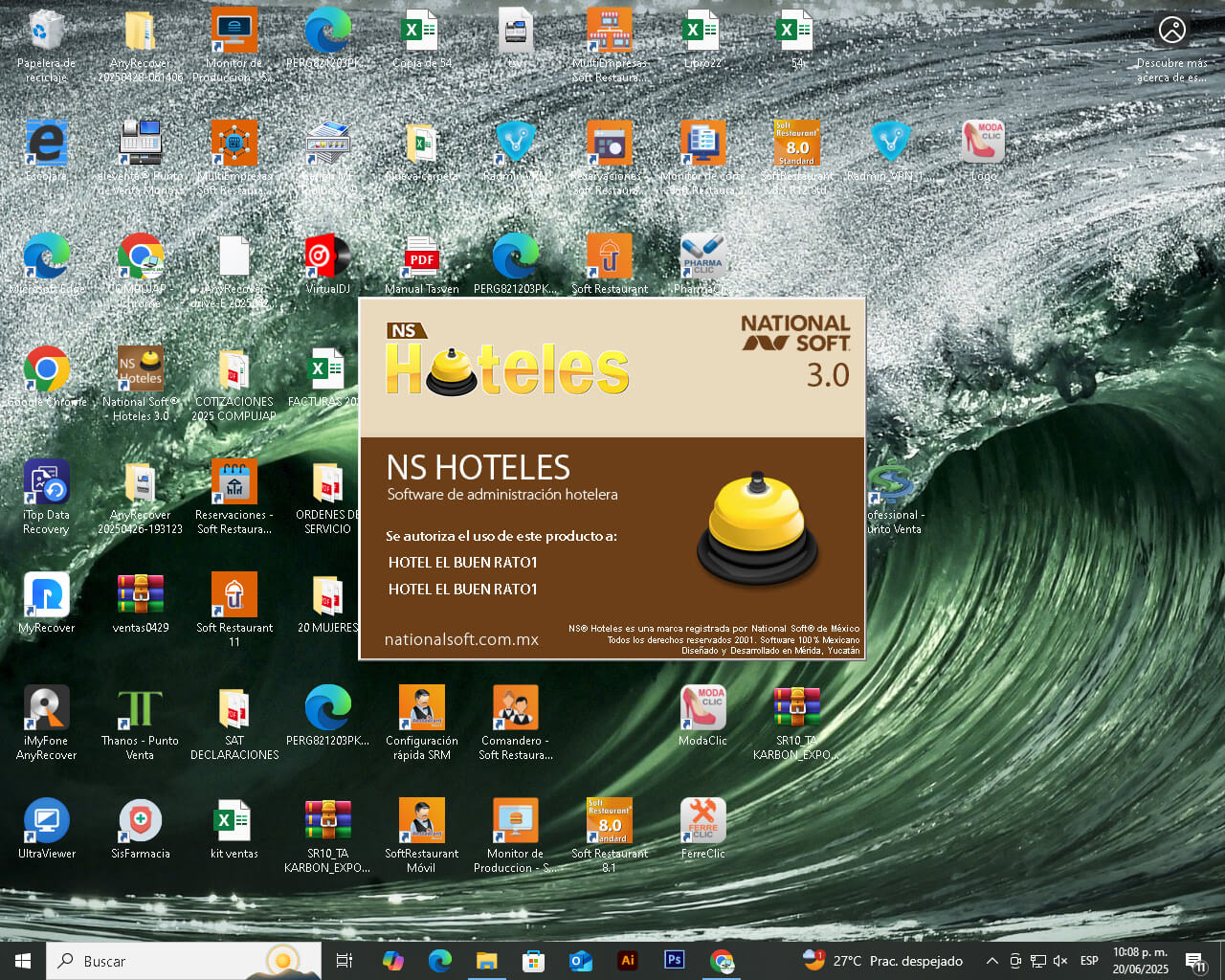This screenshot has width=1225, height=980.
Task: Select the ModaClic desktop shortcut
Action: (702, 717)
